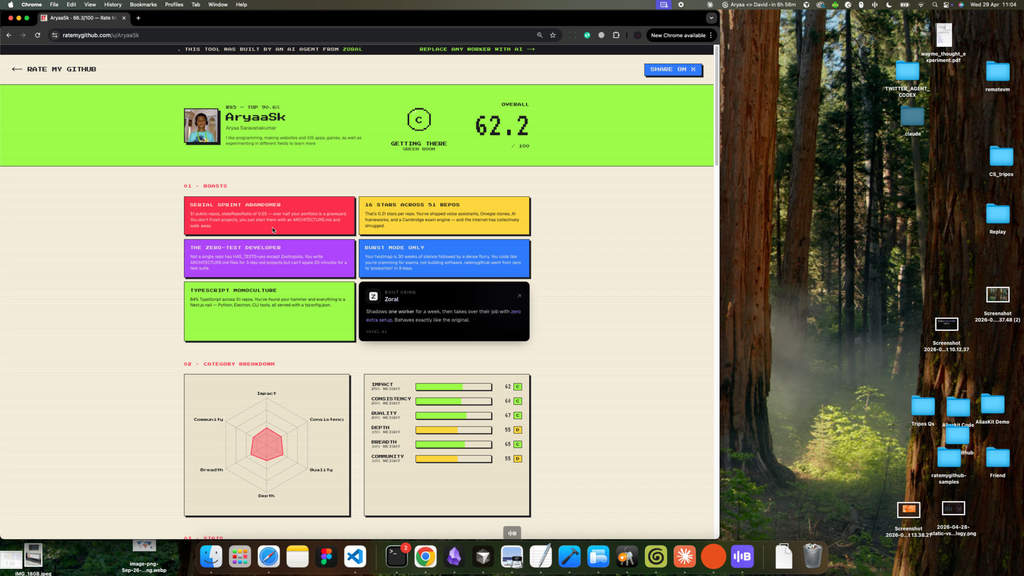Open the AliasKit Demo desktop folder

pos(992,405)
